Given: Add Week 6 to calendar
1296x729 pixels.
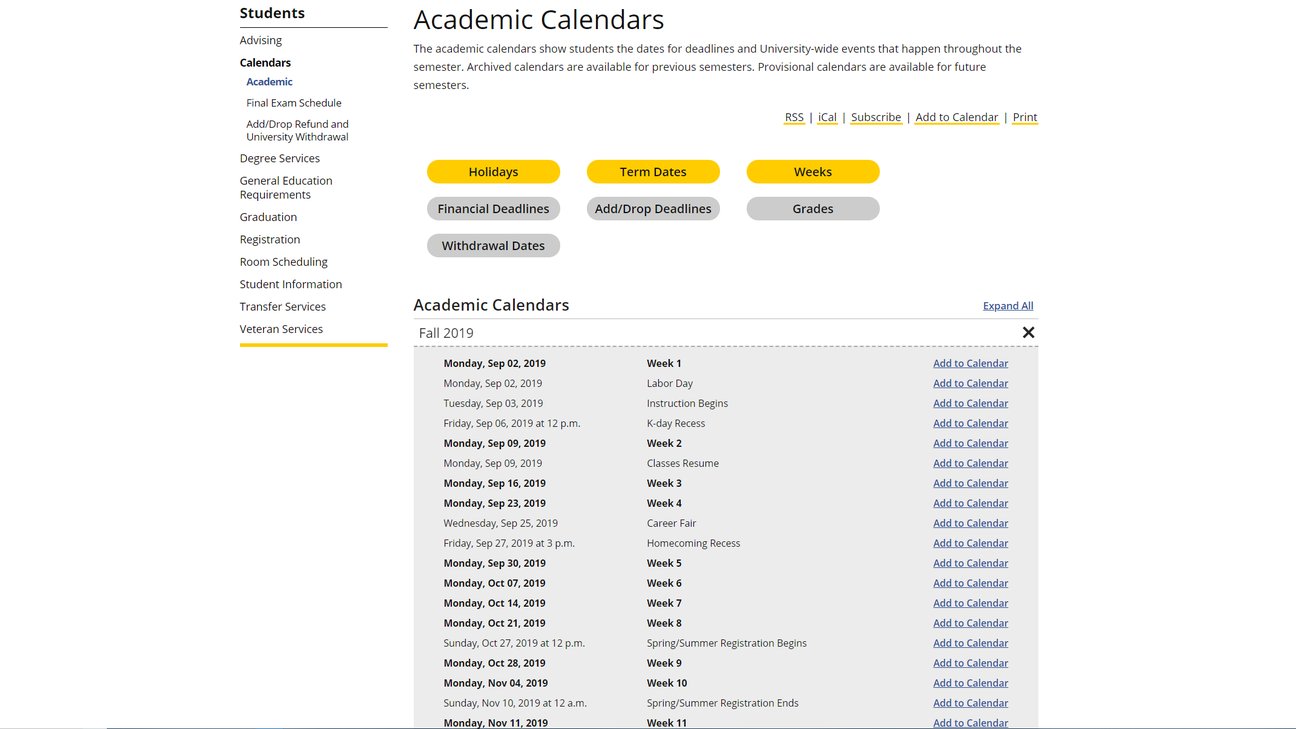Looking at the screenshot, I should pos(971,583).
